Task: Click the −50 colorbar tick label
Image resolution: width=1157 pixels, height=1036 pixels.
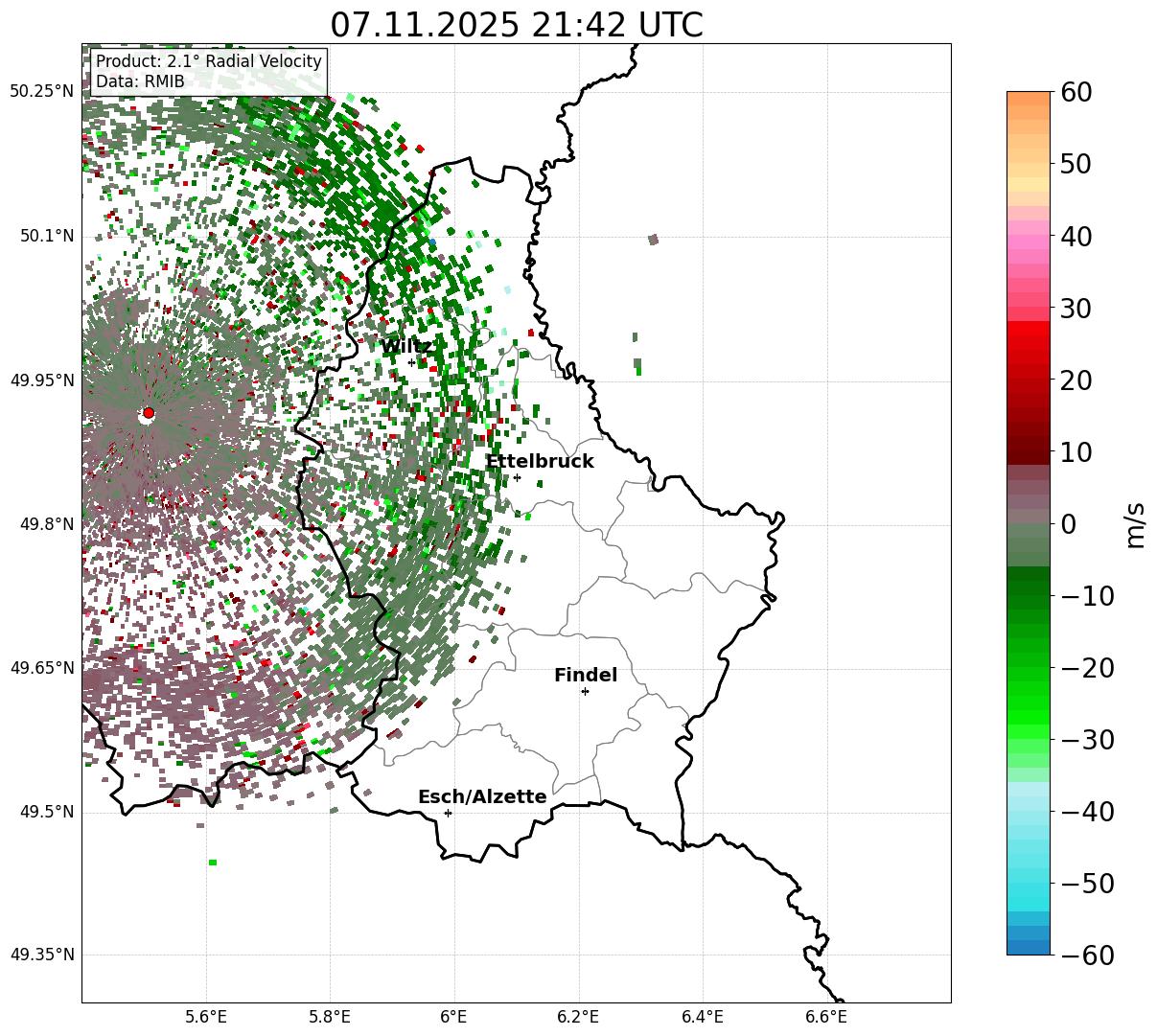Action: [x=1088, y=883]
